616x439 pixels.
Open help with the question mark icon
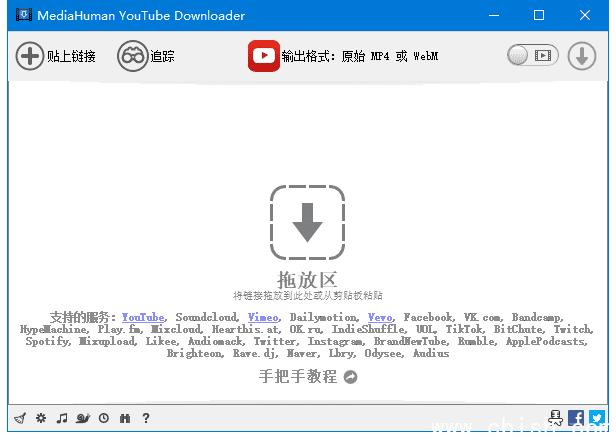click(x=146, y=418)
